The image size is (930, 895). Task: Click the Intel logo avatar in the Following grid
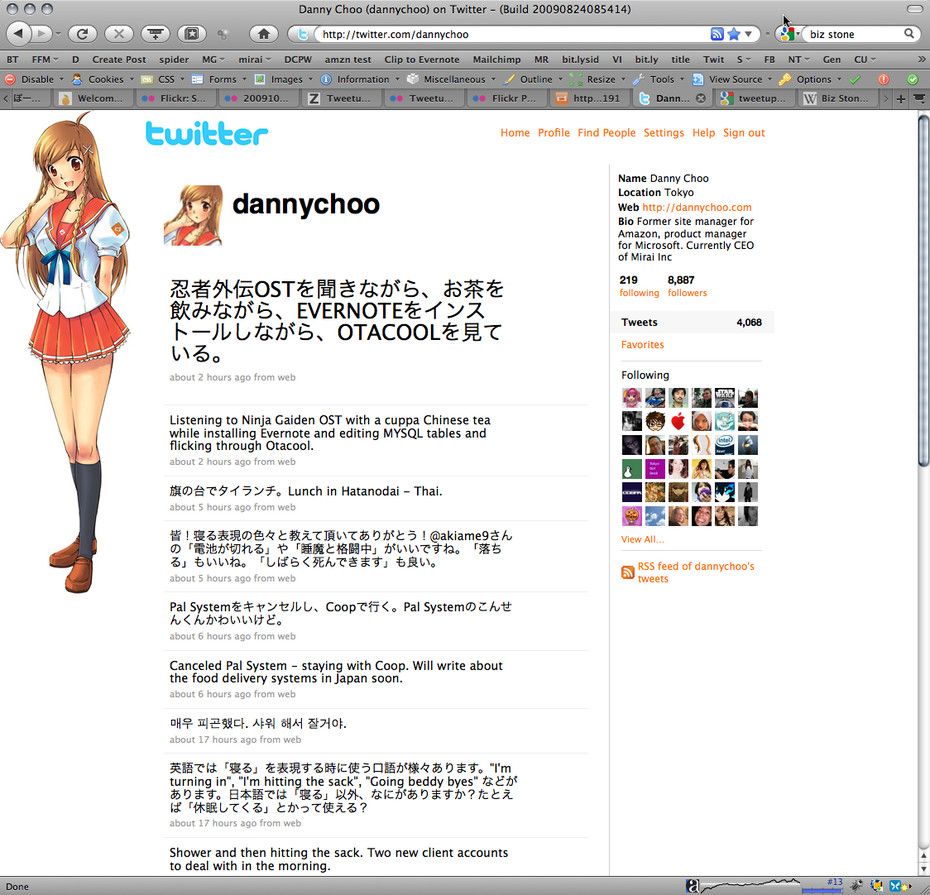724,445
